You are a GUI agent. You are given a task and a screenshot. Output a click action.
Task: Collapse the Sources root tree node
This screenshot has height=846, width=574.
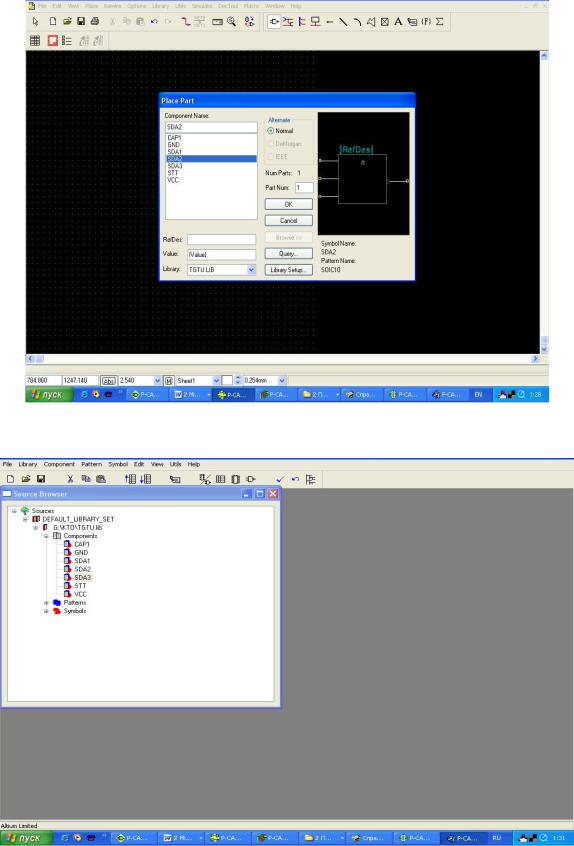coord(15,510)
